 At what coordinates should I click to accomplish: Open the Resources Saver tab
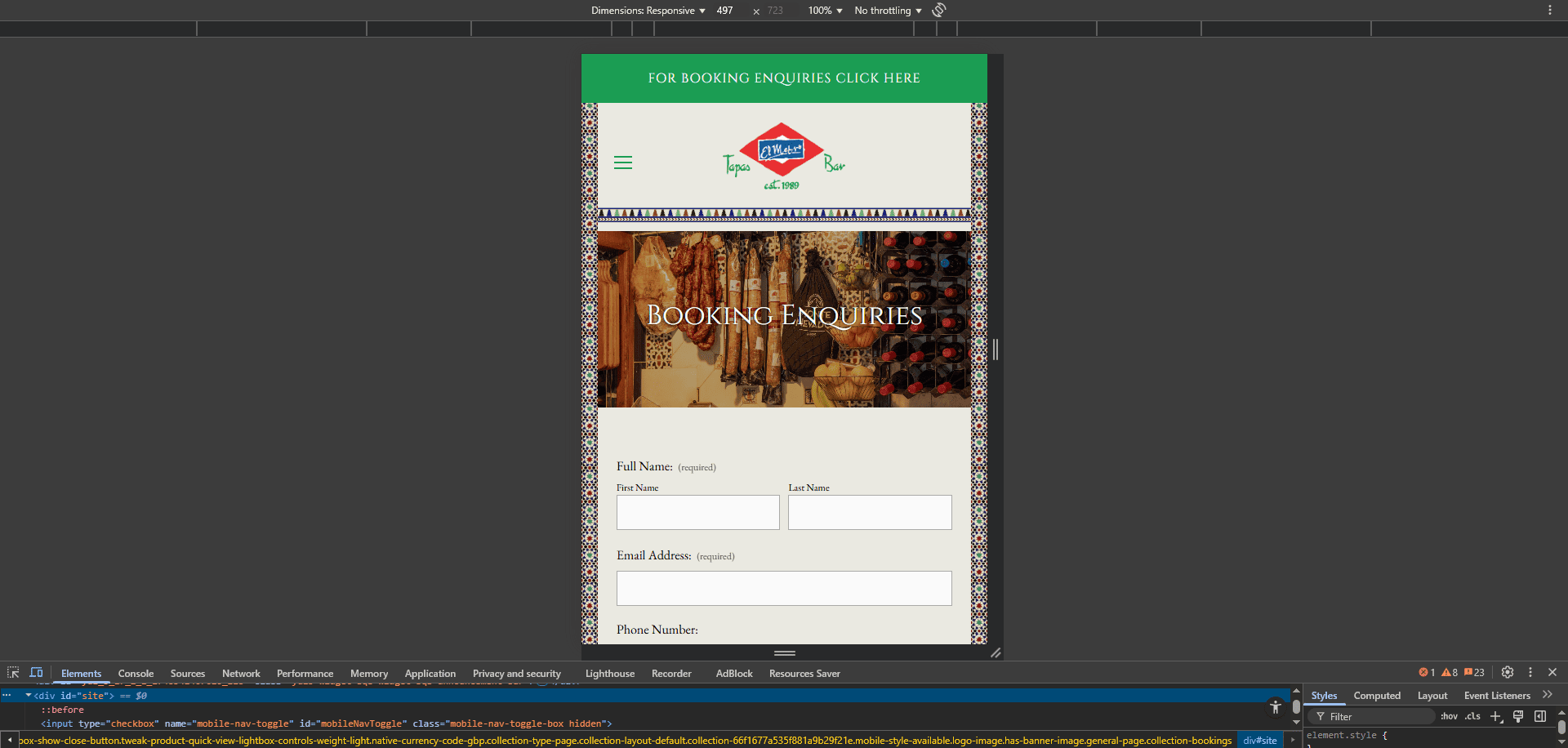[x=804, y=674]
